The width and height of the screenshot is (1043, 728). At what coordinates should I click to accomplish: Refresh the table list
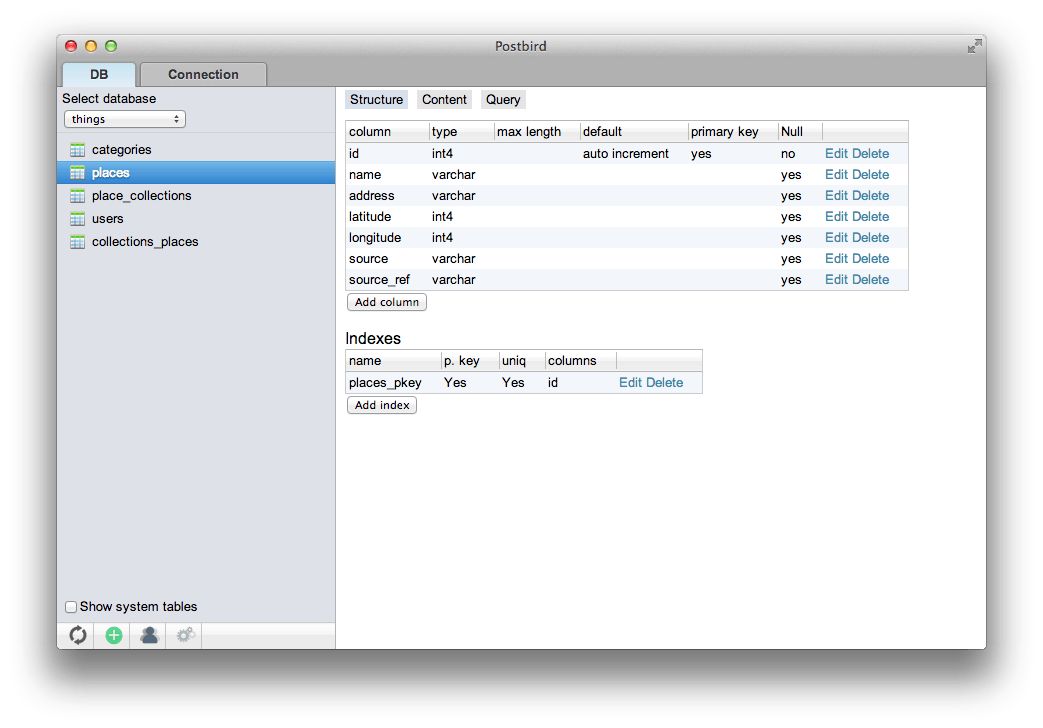(x=76, y=635)
